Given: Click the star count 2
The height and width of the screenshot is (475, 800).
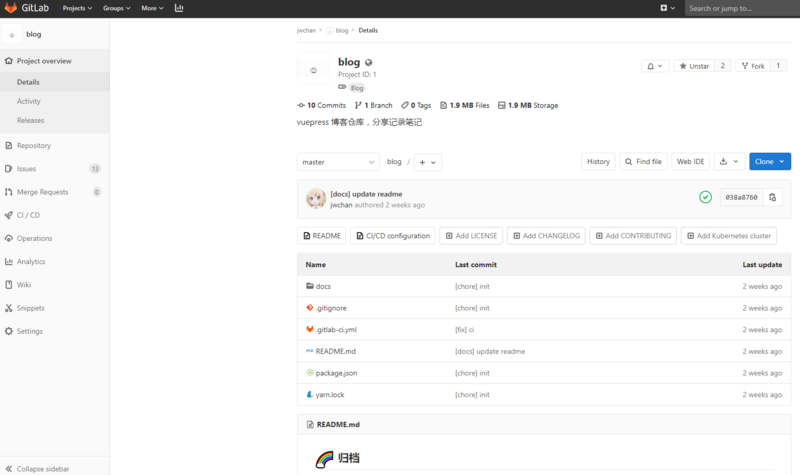Looking at the screenshot, I should (722, 66).
